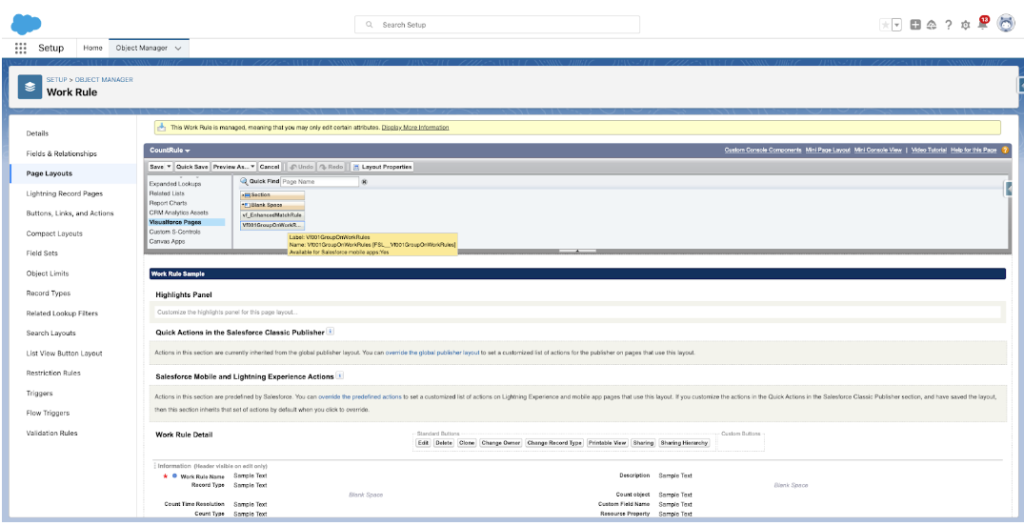This screenshot has height=526, width=1024.
Task: Open Triggers in the sidebar
Action: [x=39, y=393]
